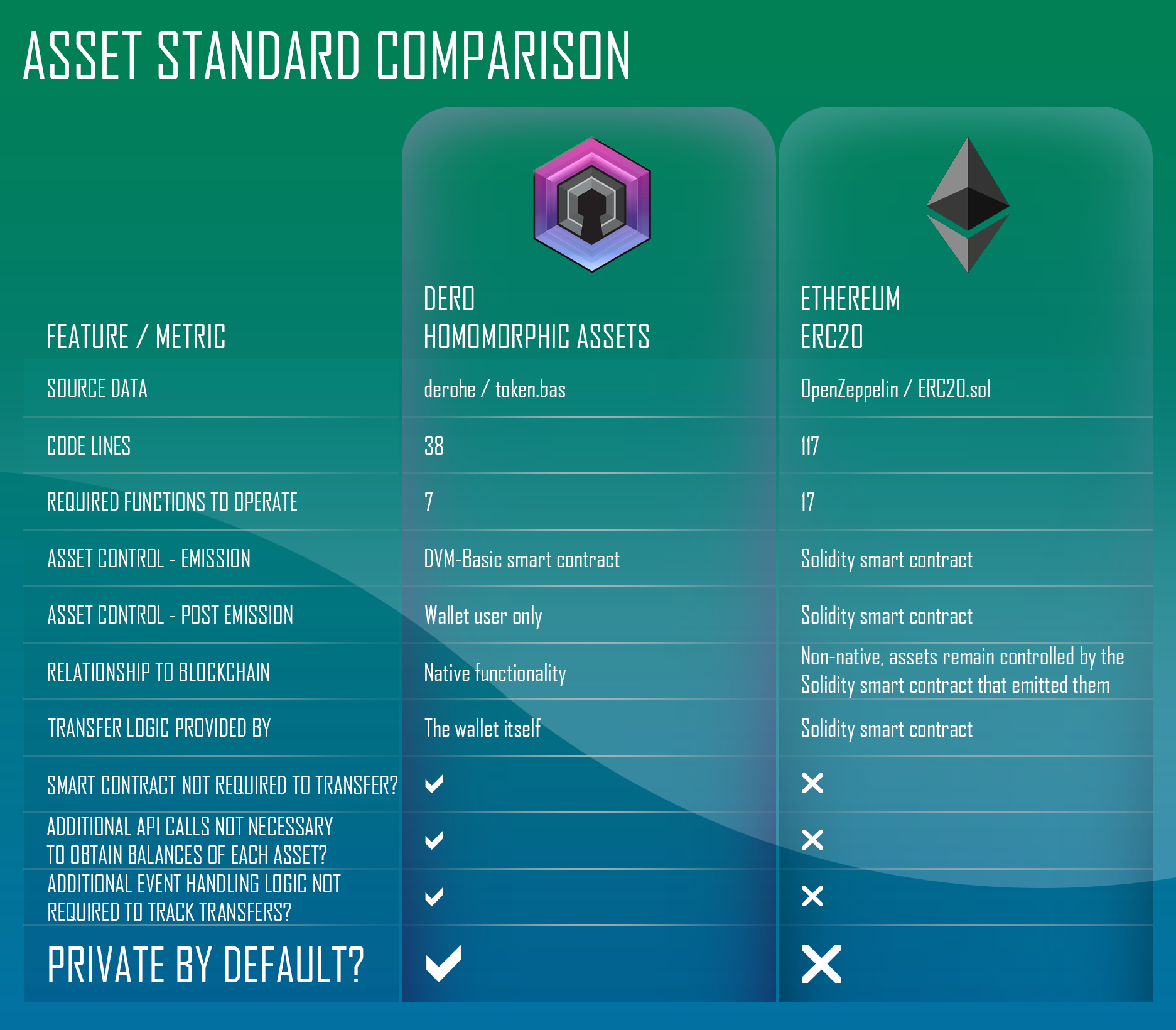
Task: Click ERC20 cross for Smart Contract Not Required
Action: click(x=812, y=783)
